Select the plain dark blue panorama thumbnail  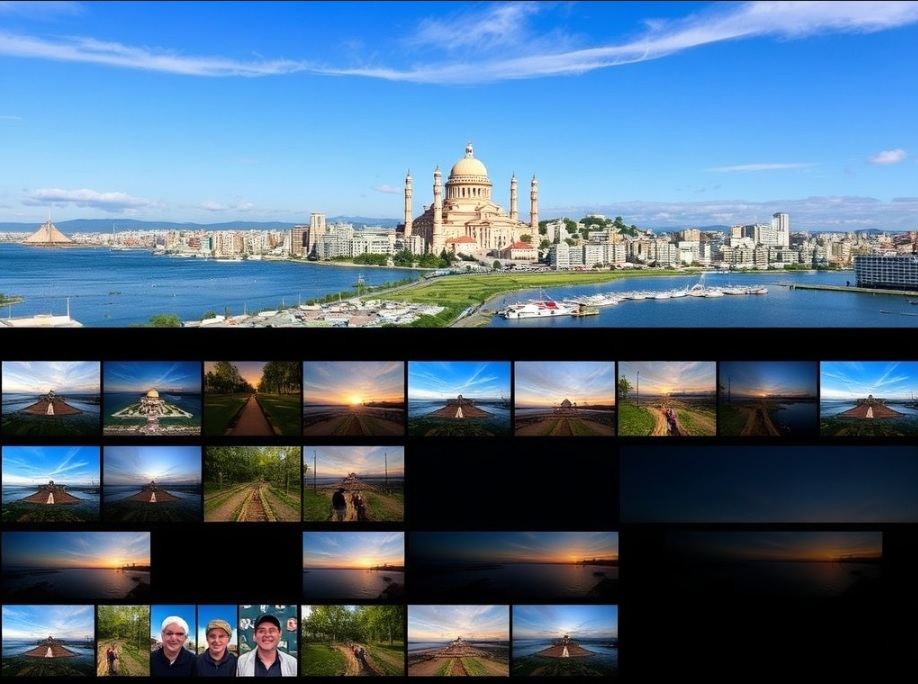tap(768, 483)
